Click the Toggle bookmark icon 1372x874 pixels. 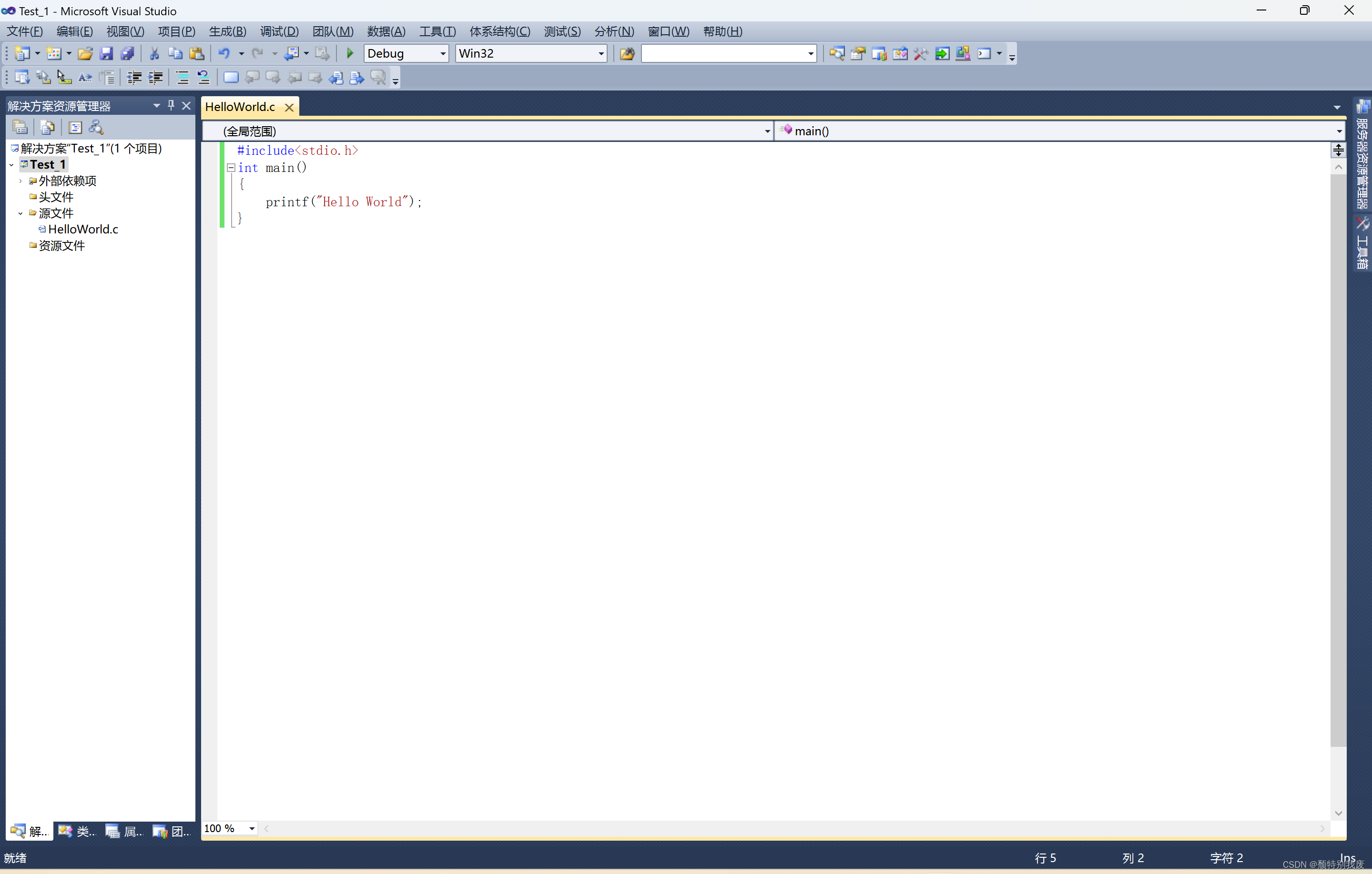pos(231,78)
